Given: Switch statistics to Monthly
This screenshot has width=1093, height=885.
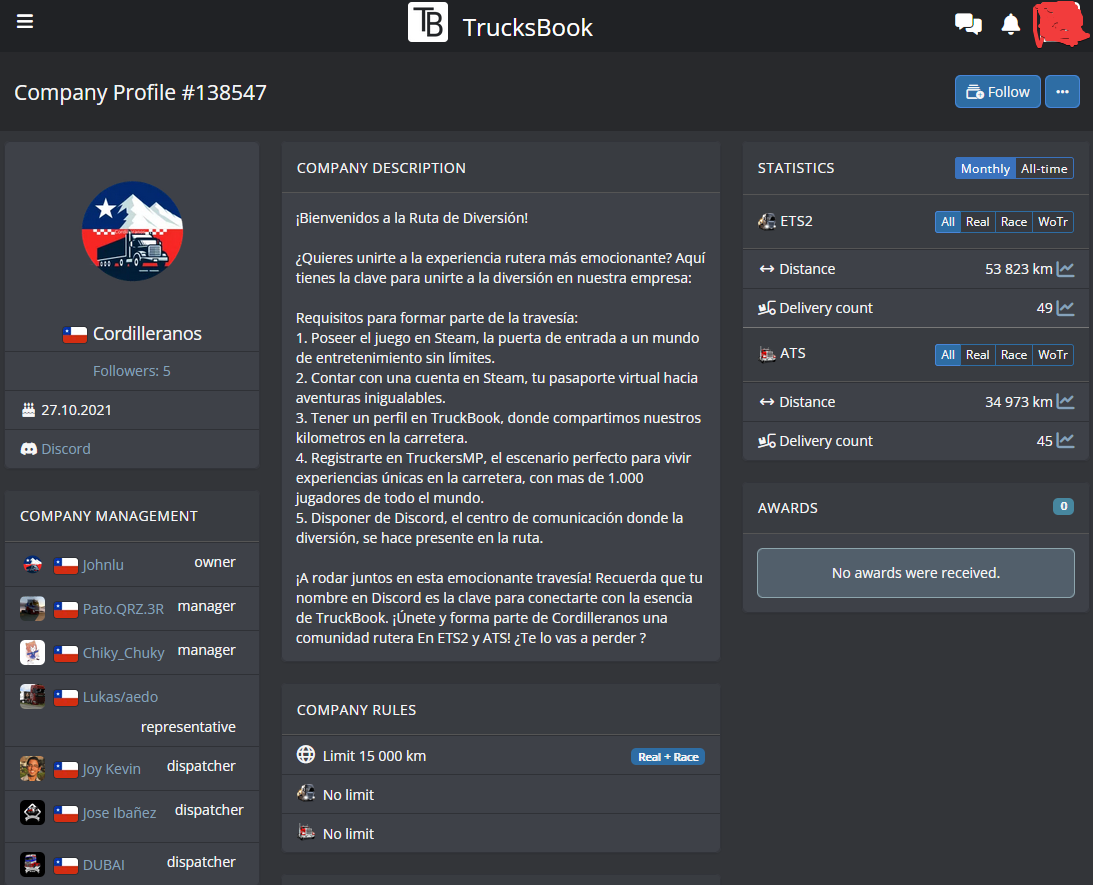Looking at the screenshot, I should coord(985,169).
